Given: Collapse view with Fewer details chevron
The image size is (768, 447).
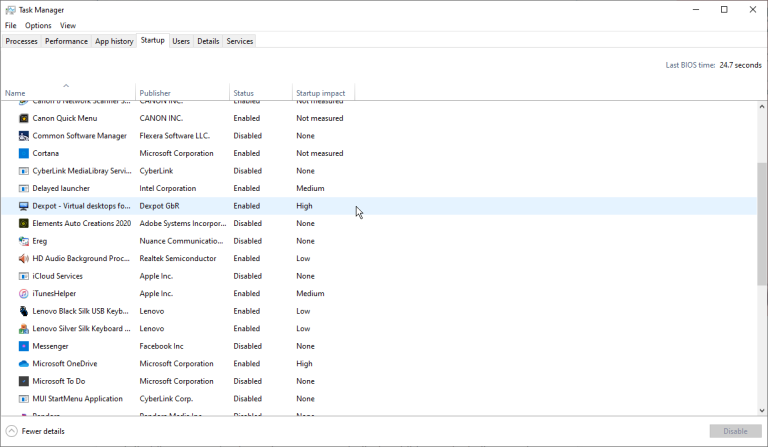Looking at the screenshot, I should [12, 431].
